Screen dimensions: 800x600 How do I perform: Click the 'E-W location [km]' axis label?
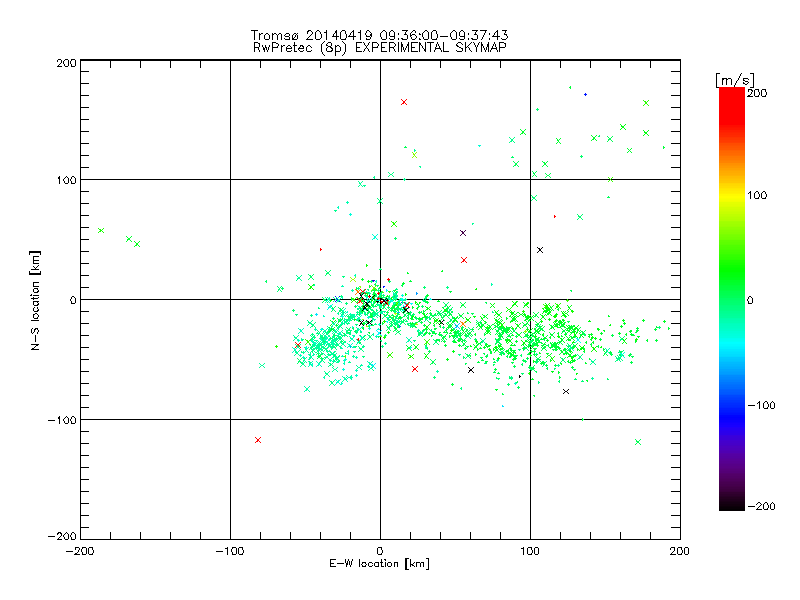click(x=379, y=563)
